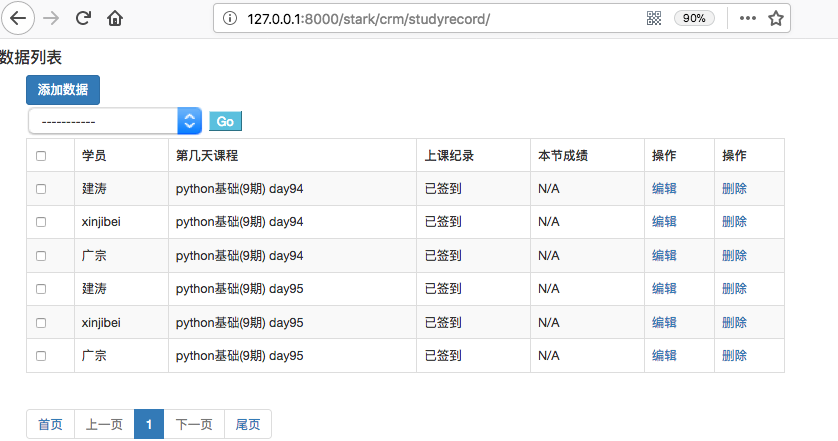Click 删除 for 建涛 day95 record

tap(734, 289)
